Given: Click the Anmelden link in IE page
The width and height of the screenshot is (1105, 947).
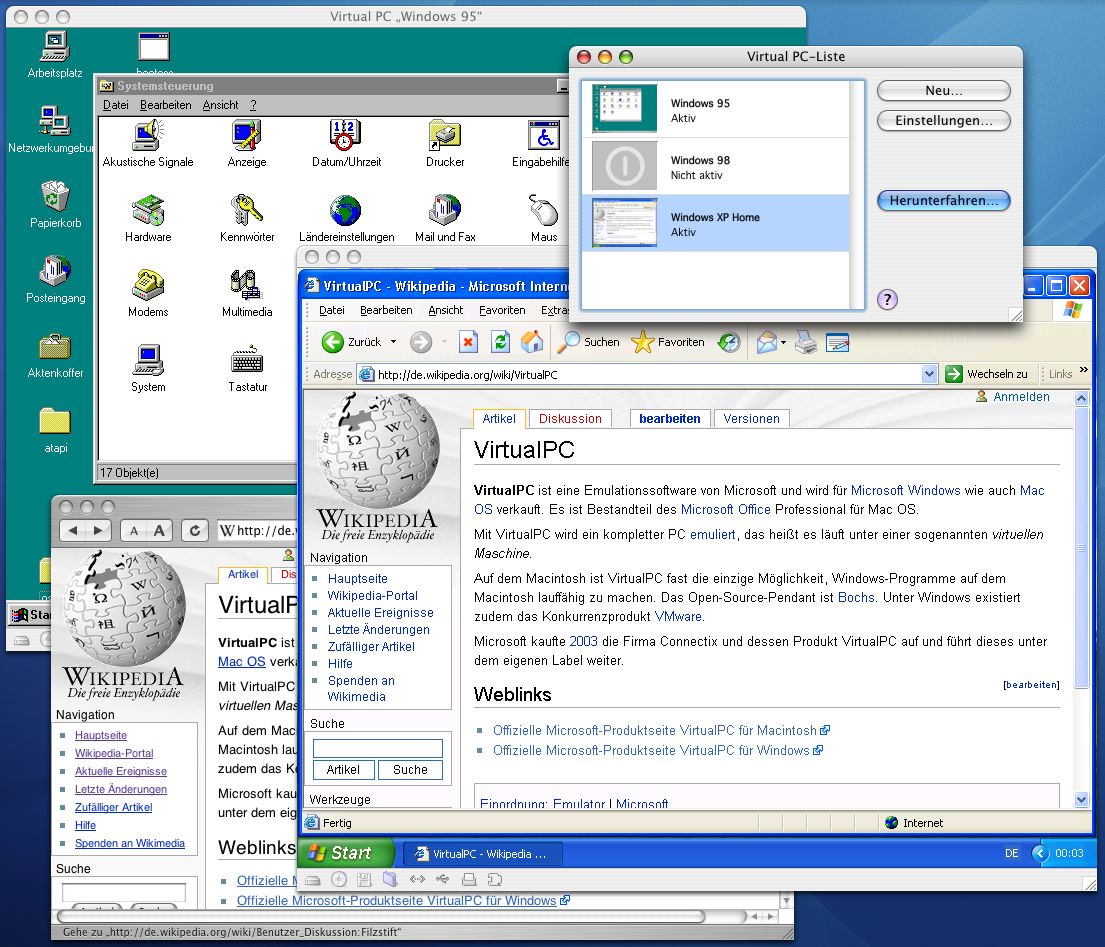Looking at the screenshot, I should tap(1021, 397).
